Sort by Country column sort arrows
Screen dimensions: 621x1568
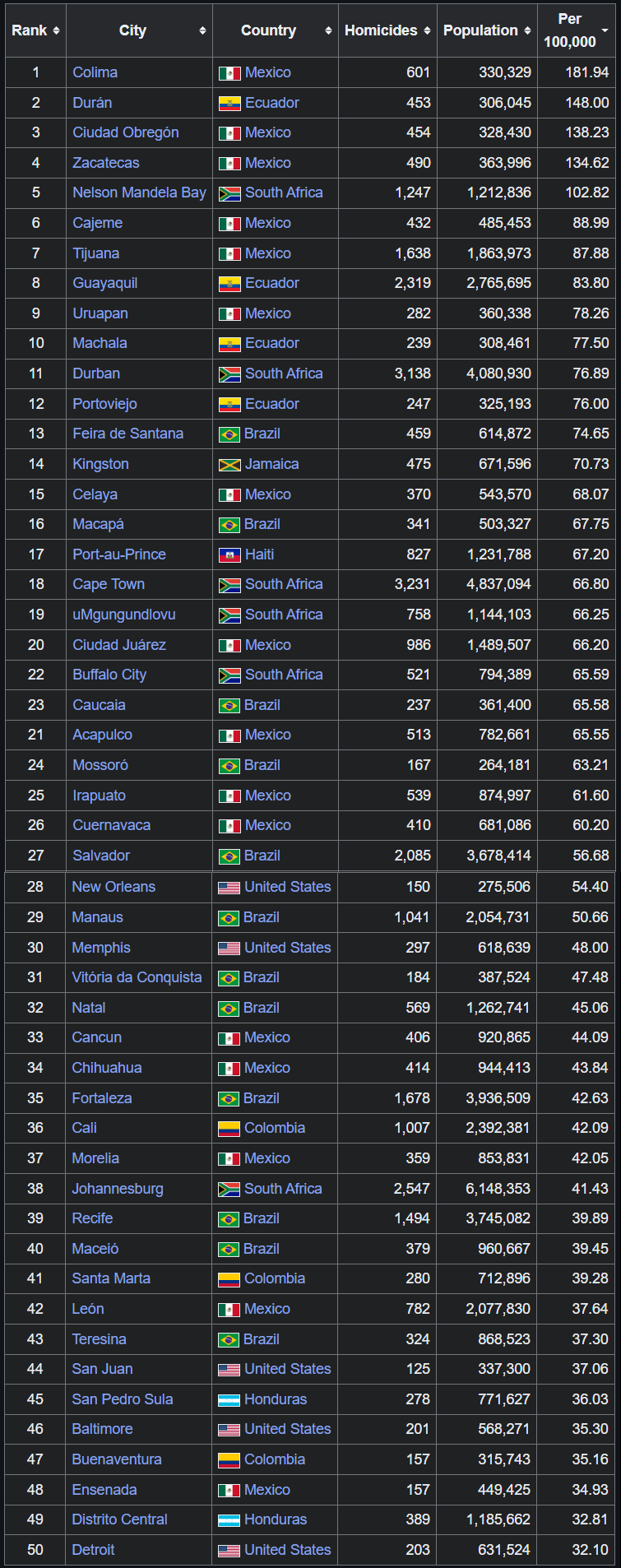[x=328, y=30]
